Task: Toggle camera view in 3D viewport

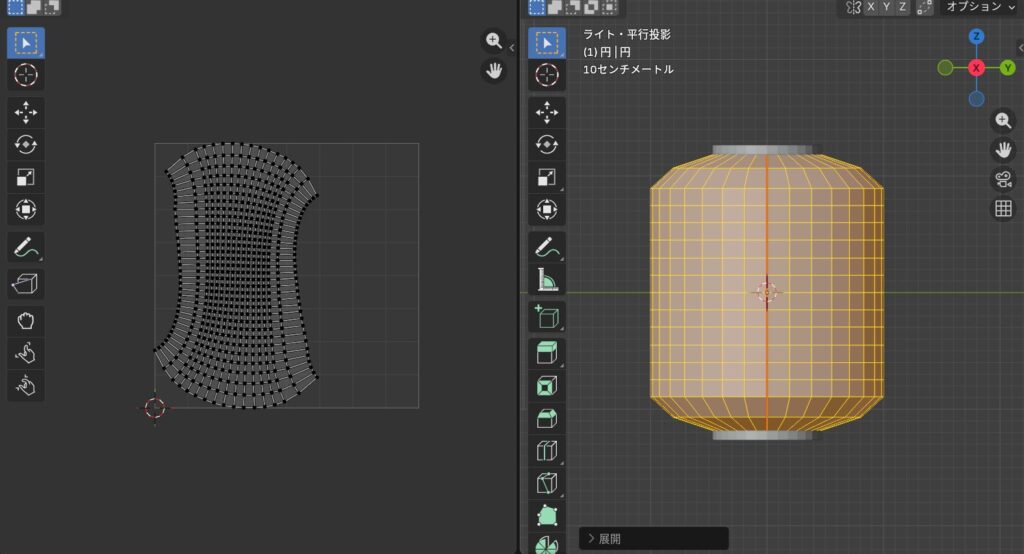Action: [1003, 180]
